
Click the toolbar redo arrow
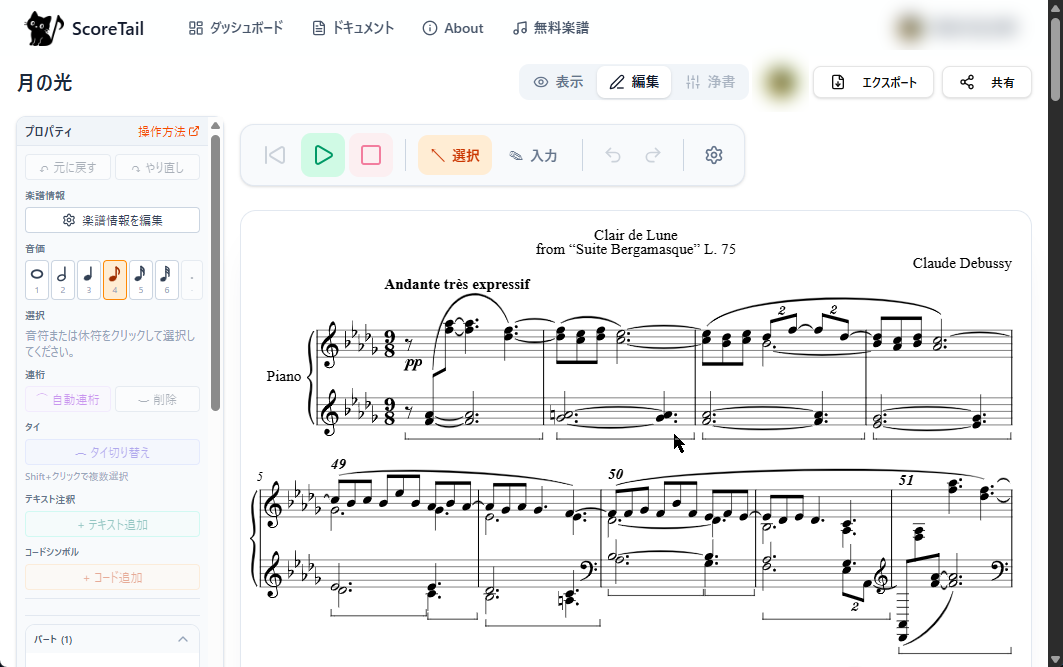pos(652,155)
